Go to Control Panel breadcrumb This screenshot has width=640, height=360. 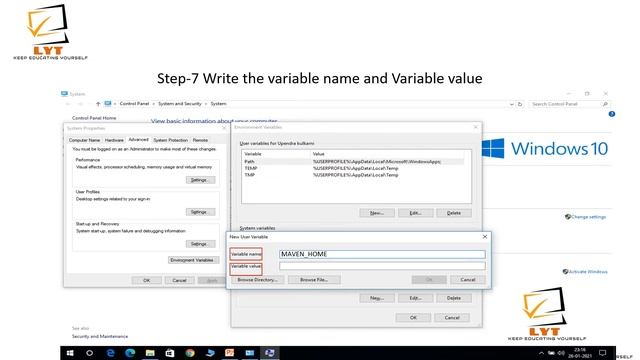[134, 104]
